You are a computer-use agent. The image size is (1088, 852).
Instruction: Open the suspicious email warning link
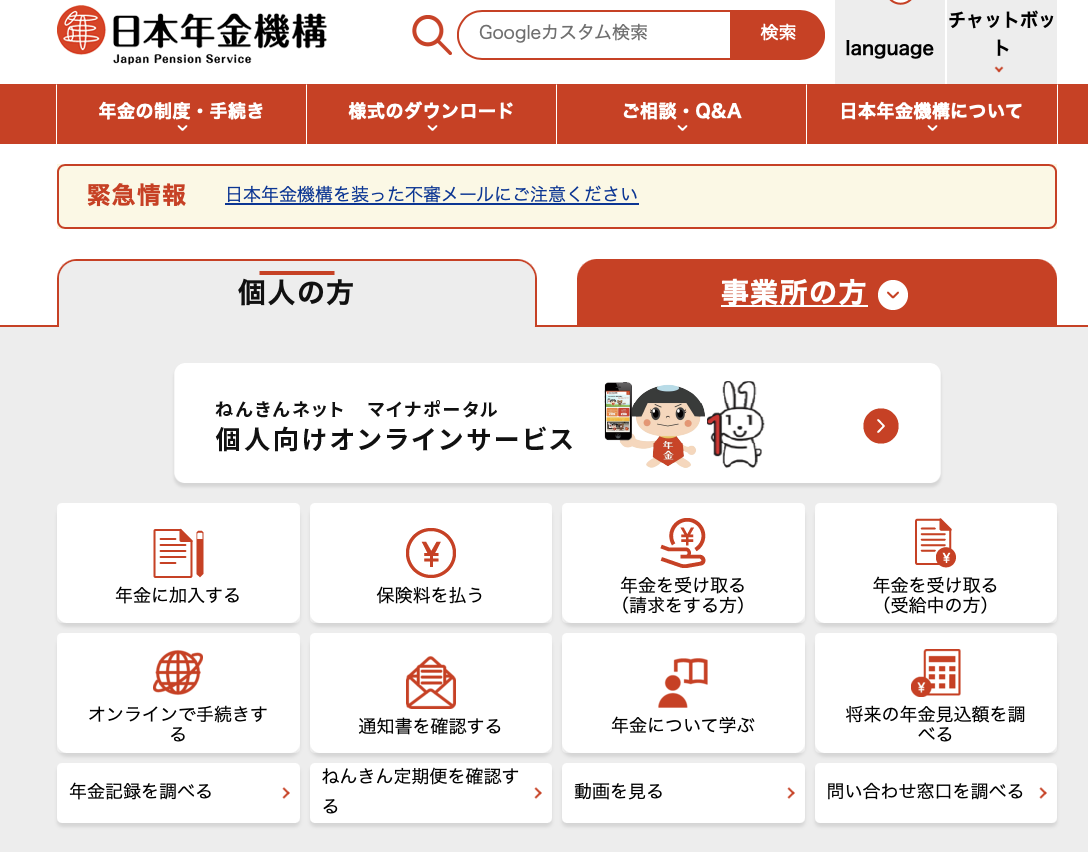tap(431, 195)
